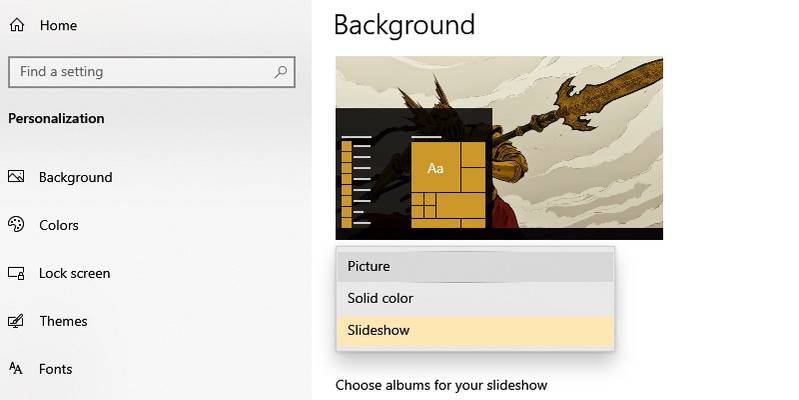
Task: Click the desktop background preview image
Action: (499, 148)
